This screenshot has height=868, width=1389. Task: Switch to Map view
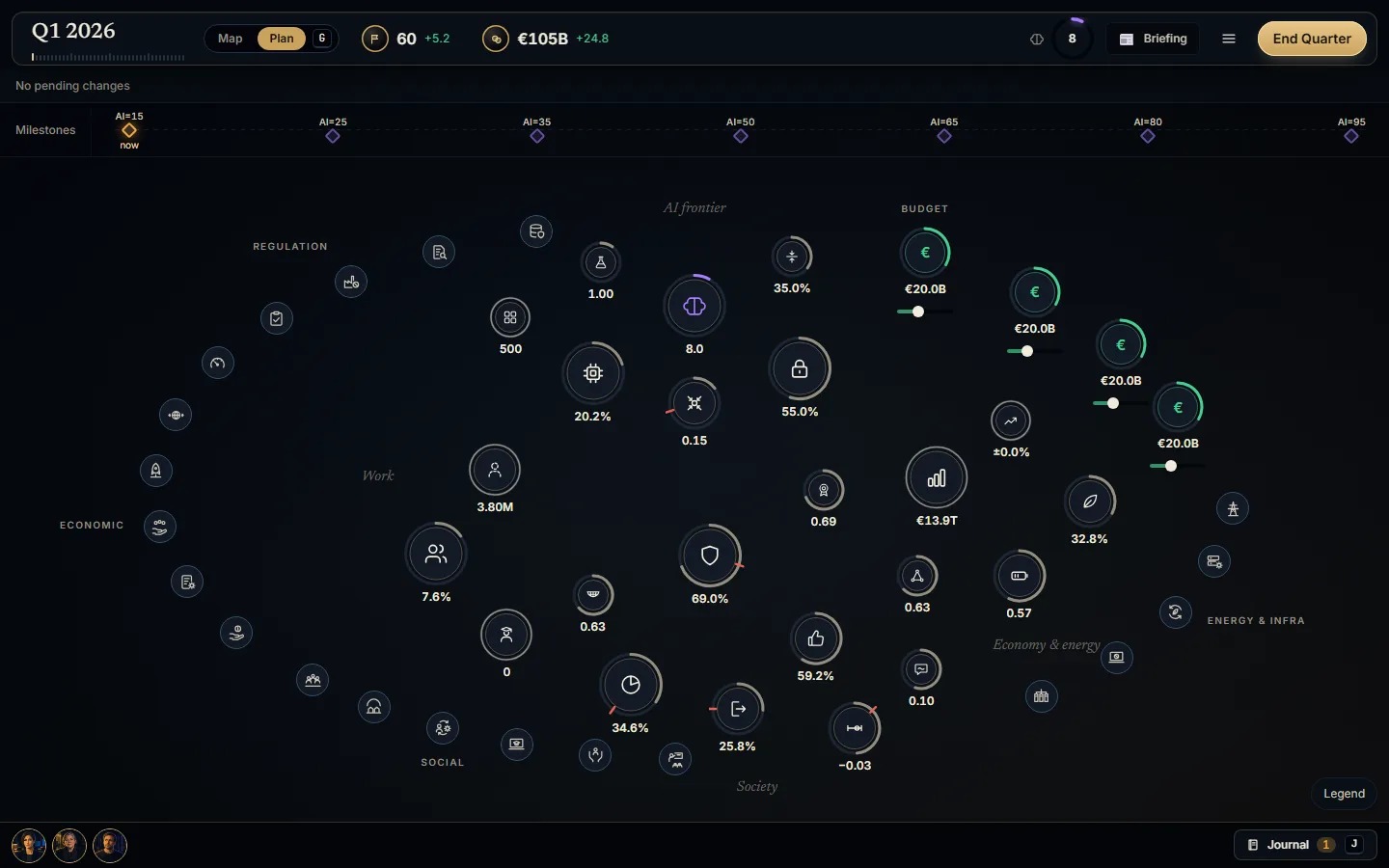231,39
